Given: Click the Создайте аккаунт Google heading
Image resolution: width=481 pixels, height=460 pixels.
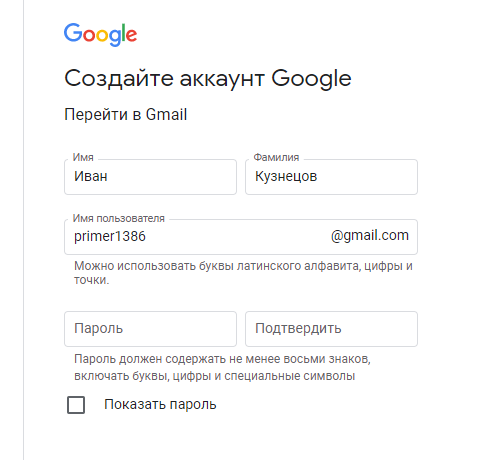Looking at the screenshot, I should pyautogui.click(x=208, y=79).
